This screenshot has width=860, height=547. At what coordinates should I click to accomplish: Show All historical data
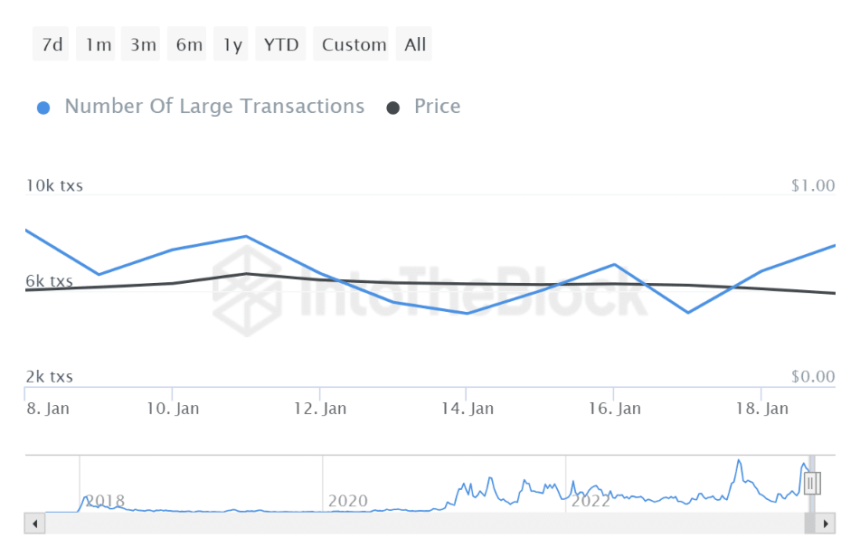(x=415, y=44)
